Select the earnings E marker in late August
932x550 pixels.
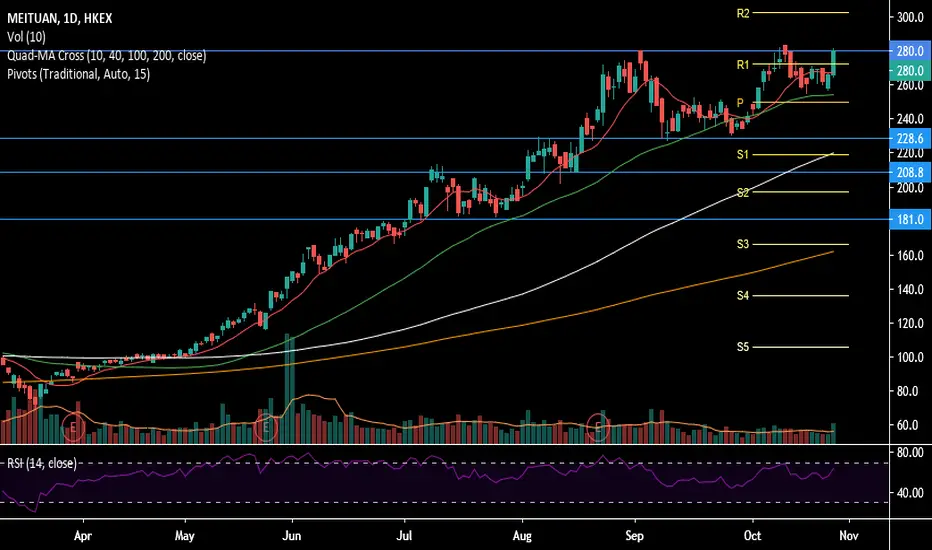coord(598,426)
